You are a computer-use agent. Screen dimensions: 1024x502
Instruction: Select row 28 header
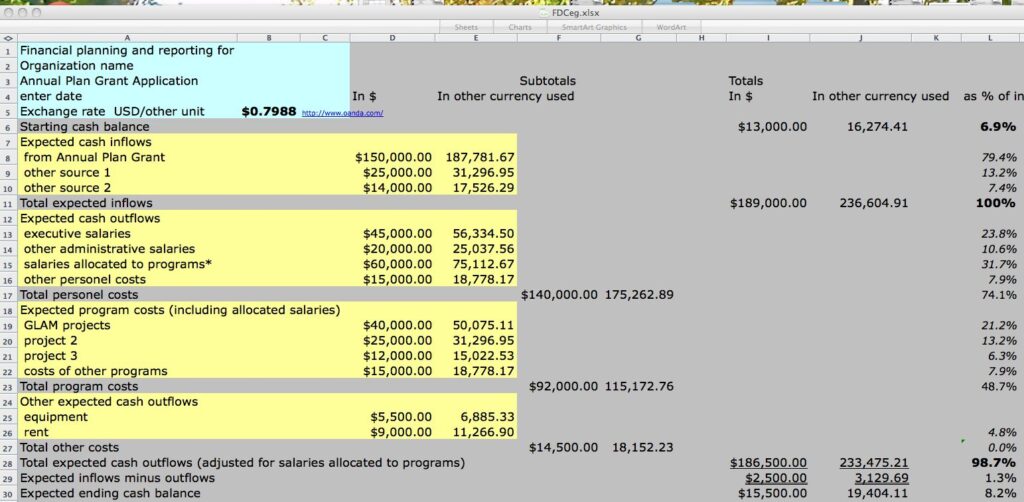point(8,463)
